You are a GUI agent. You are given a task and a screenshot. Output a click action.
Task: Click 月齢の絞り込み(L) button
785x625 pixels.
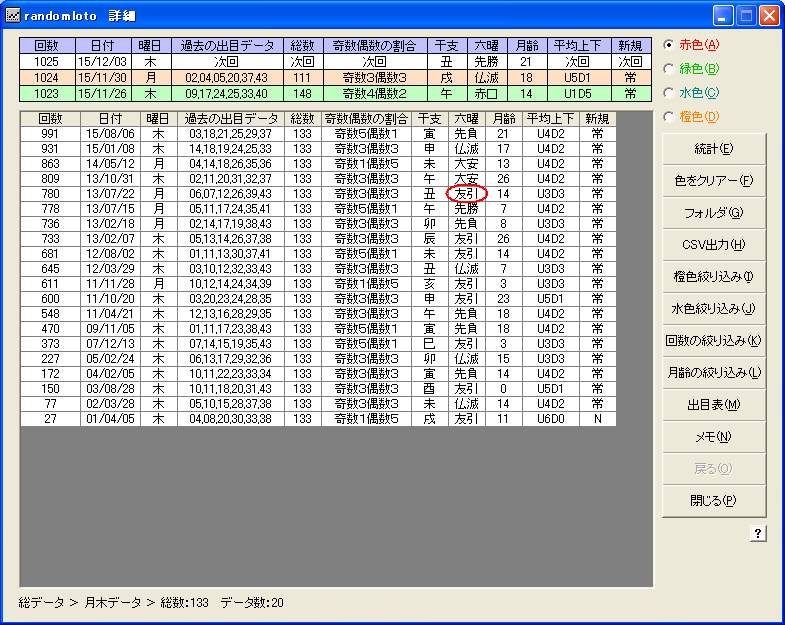pyautogui.click(x=714, y=373)
